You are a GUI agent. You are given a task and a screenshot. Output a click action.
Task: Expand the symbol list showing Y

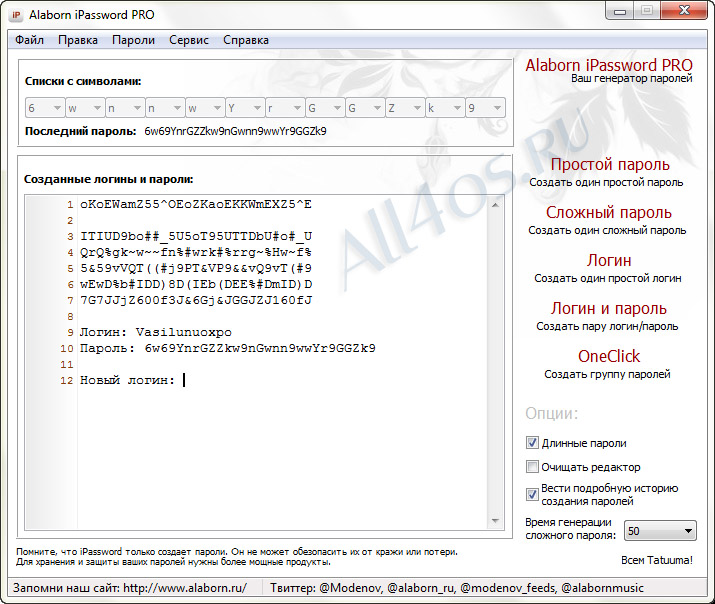pyautogui.click(x=245, y=108)
